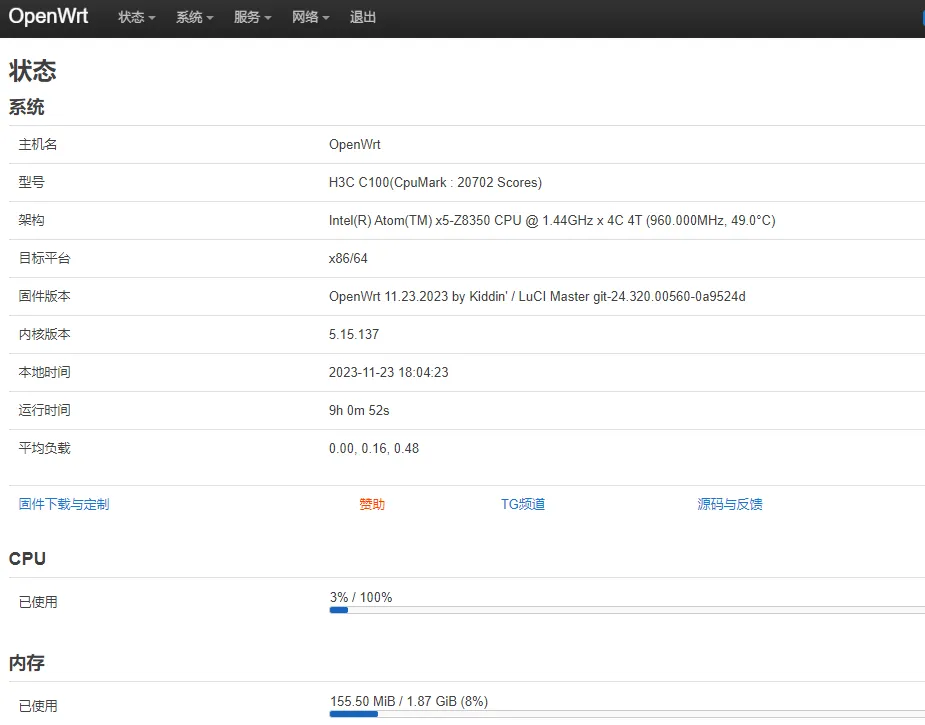Click the 运行时间 uptime value

click(x=359, y=410)
